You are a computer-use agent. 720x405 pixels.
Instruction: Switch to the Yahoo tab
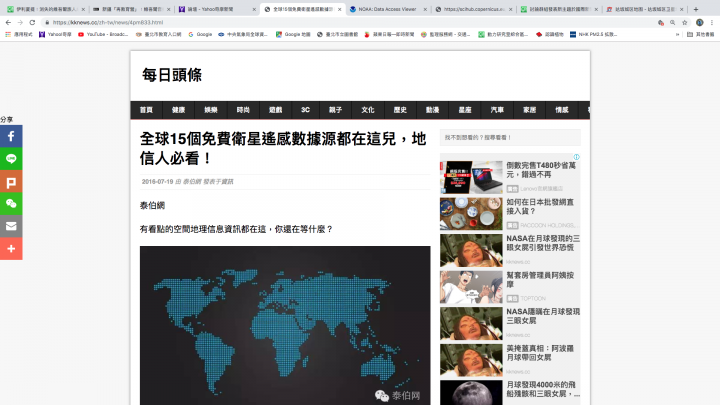[216, 9]
